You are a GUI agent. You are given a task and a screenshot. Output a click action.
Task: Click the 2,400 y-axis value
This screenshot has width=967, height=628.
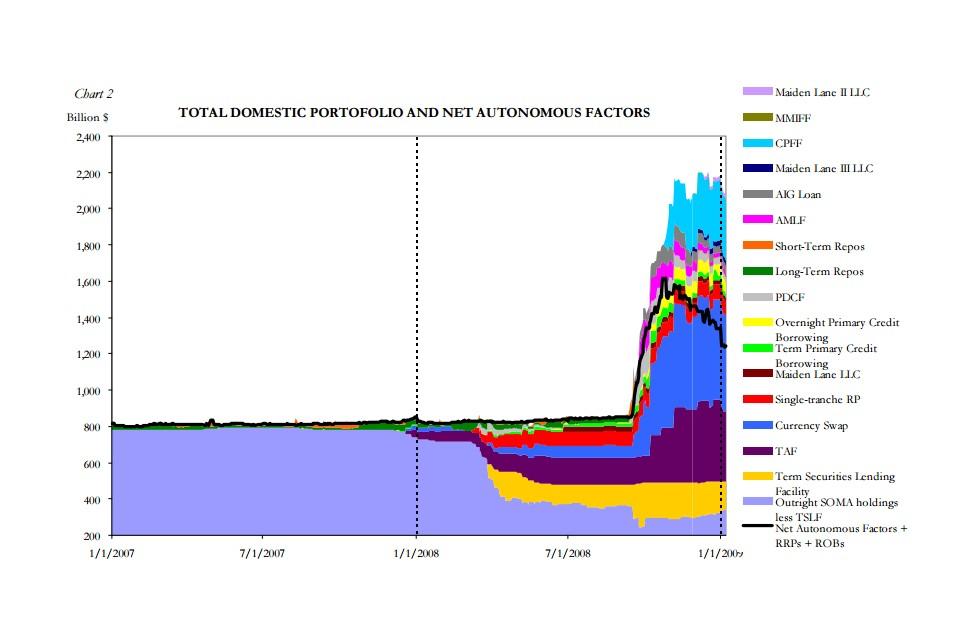[x=88, y=137]
